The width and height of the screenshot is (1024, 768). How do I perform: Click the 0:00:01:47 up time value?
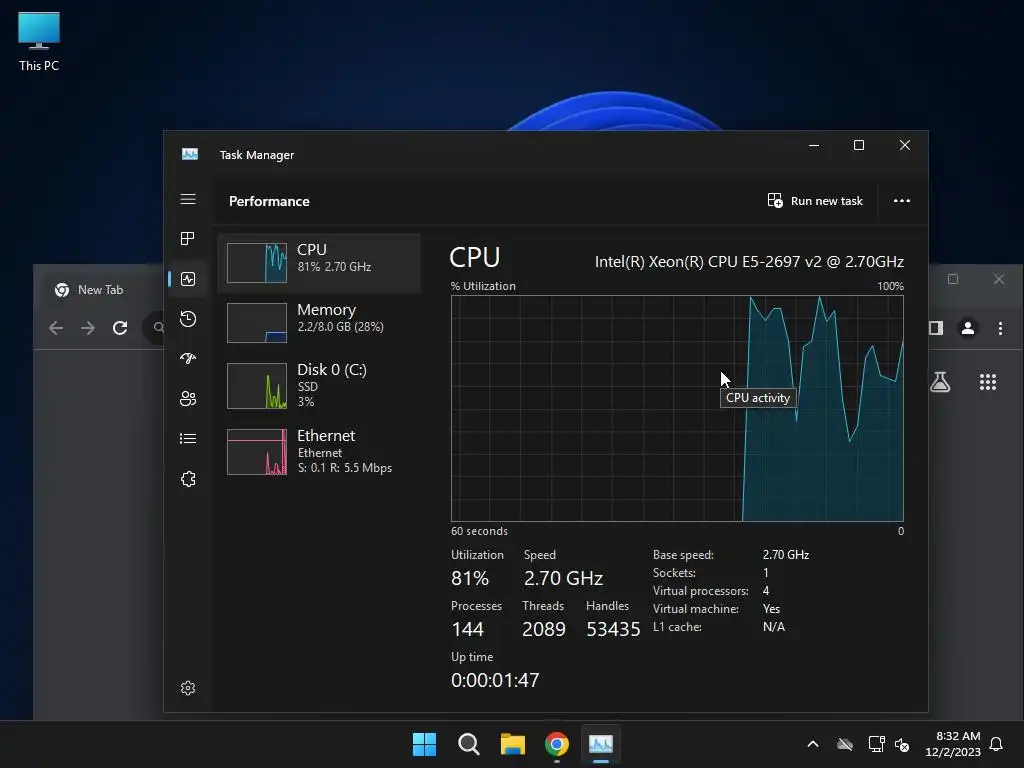pyautogui.click(x=495, y=680)
